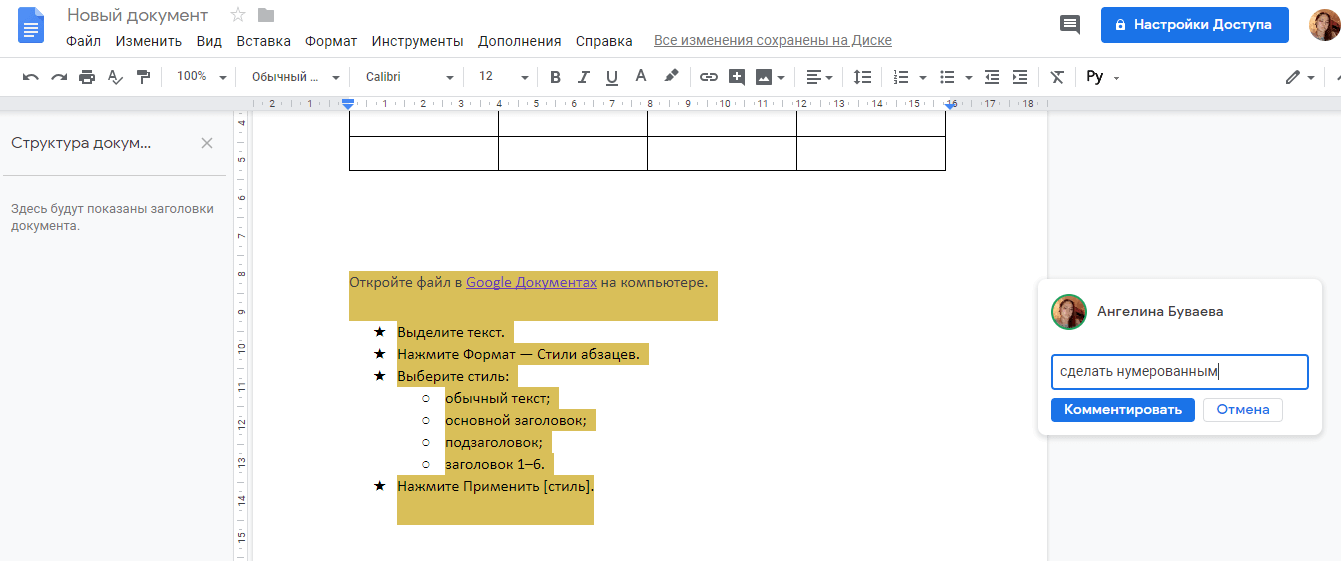Clear formatting with the crossed T icon

(1057, 77)
